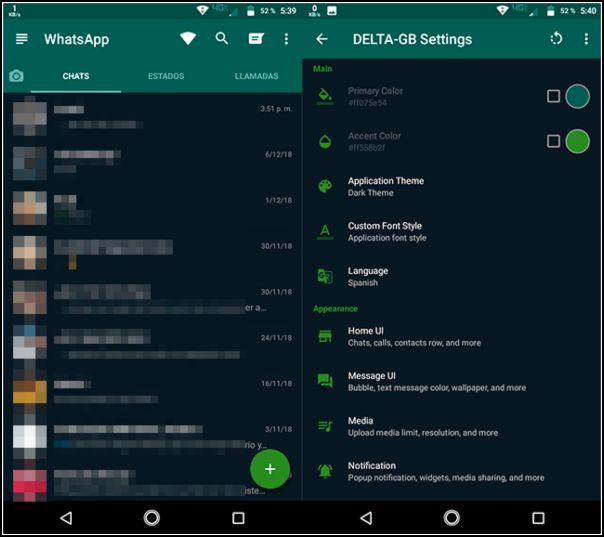The image size is (604, 537).
Task: Tap the Language translate icon
Action: (325, 276)
